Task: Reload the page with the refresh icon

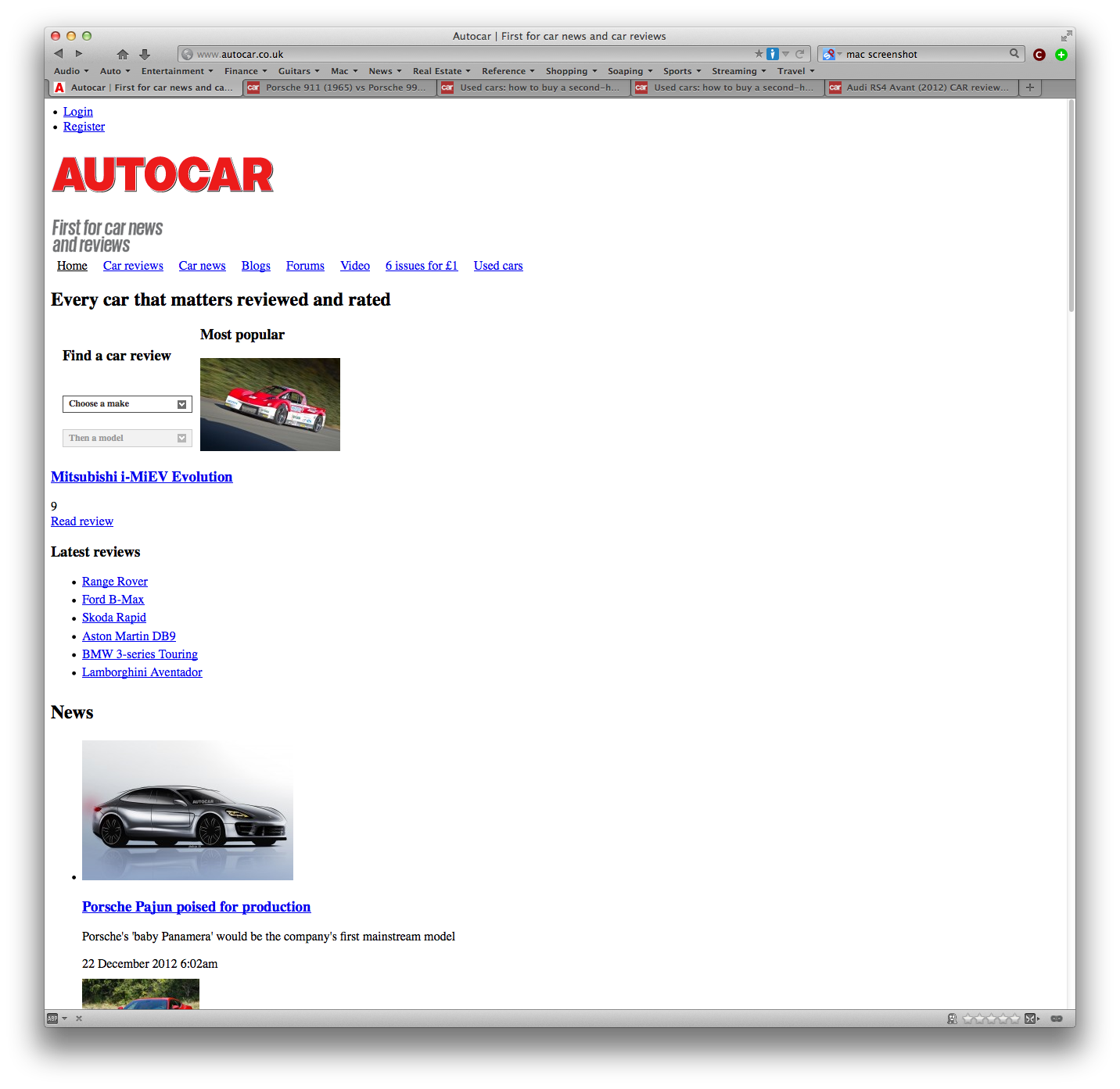Action: point(800,54)
